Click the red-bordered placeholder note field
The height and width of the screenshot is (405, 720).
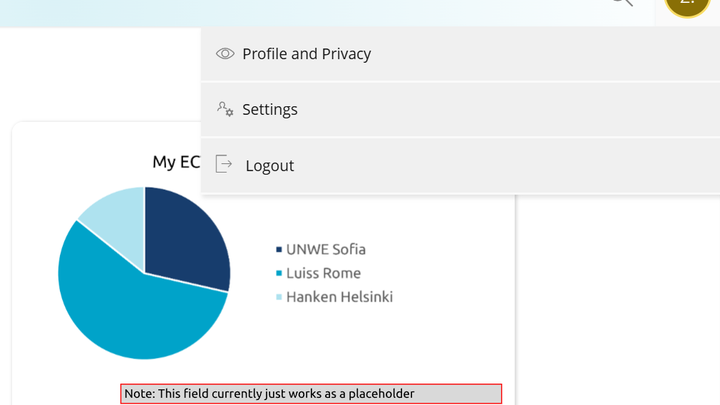click(x=311, y=394)
